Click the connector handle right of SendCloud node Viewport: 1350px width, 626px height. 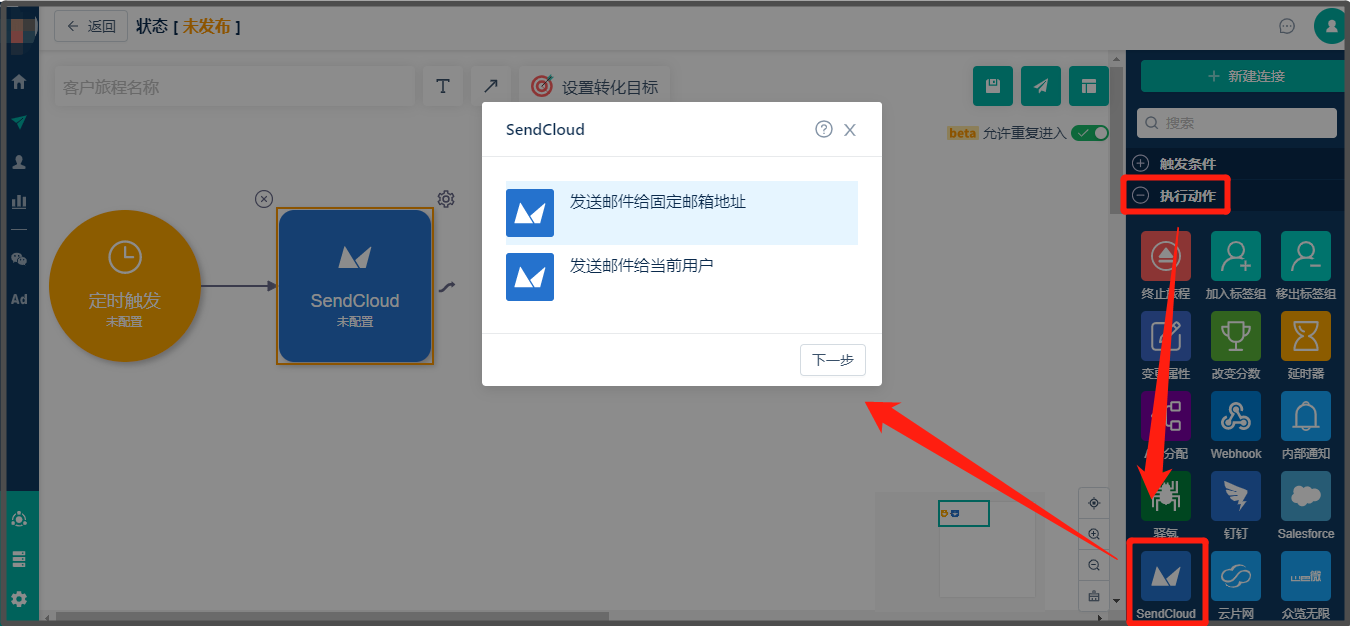coord(447,287)
